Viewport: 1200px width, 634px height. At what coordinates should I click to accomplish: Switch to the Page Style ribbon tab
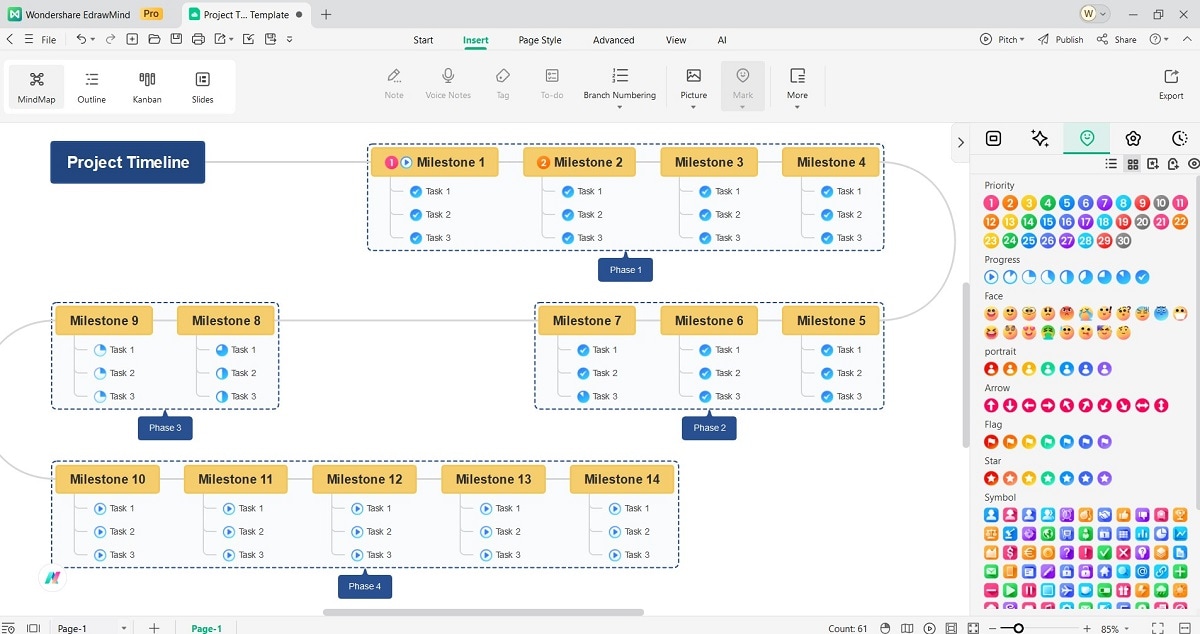539,40
